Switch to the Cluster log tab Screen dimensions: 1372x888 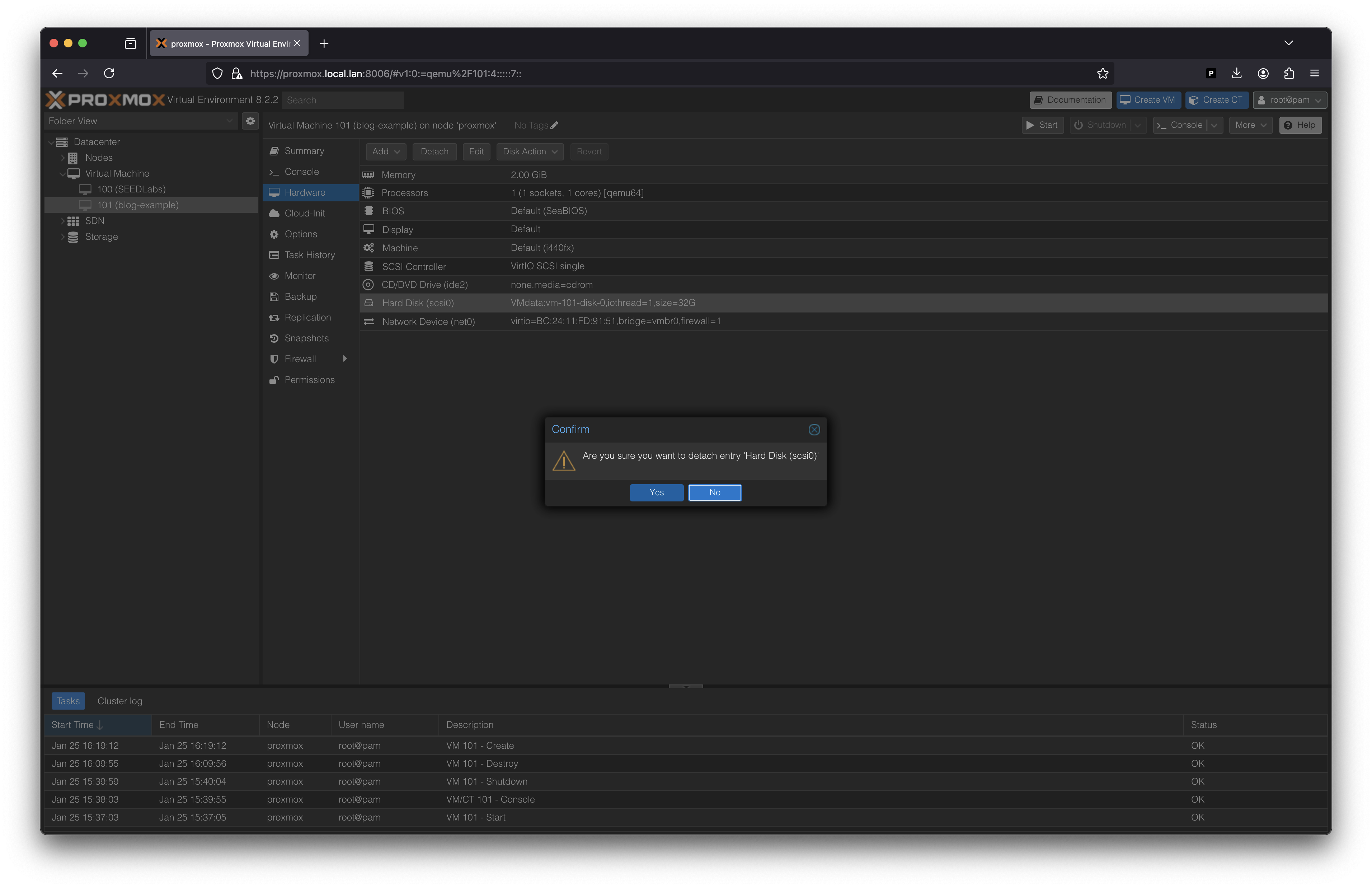click(120, 701)
